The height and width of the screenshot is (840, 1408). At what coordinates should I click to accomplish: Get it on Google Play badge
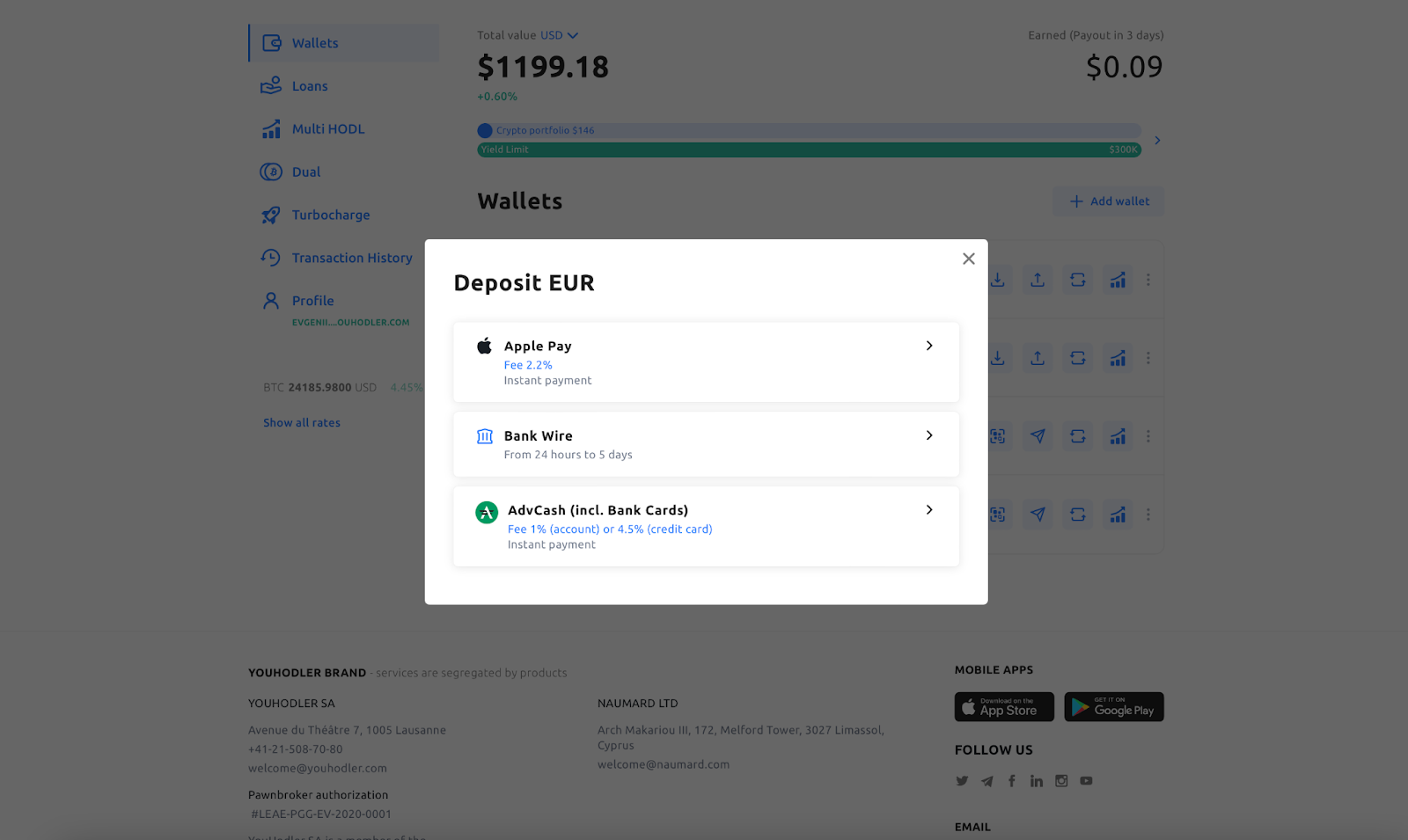click(1114, 707)
